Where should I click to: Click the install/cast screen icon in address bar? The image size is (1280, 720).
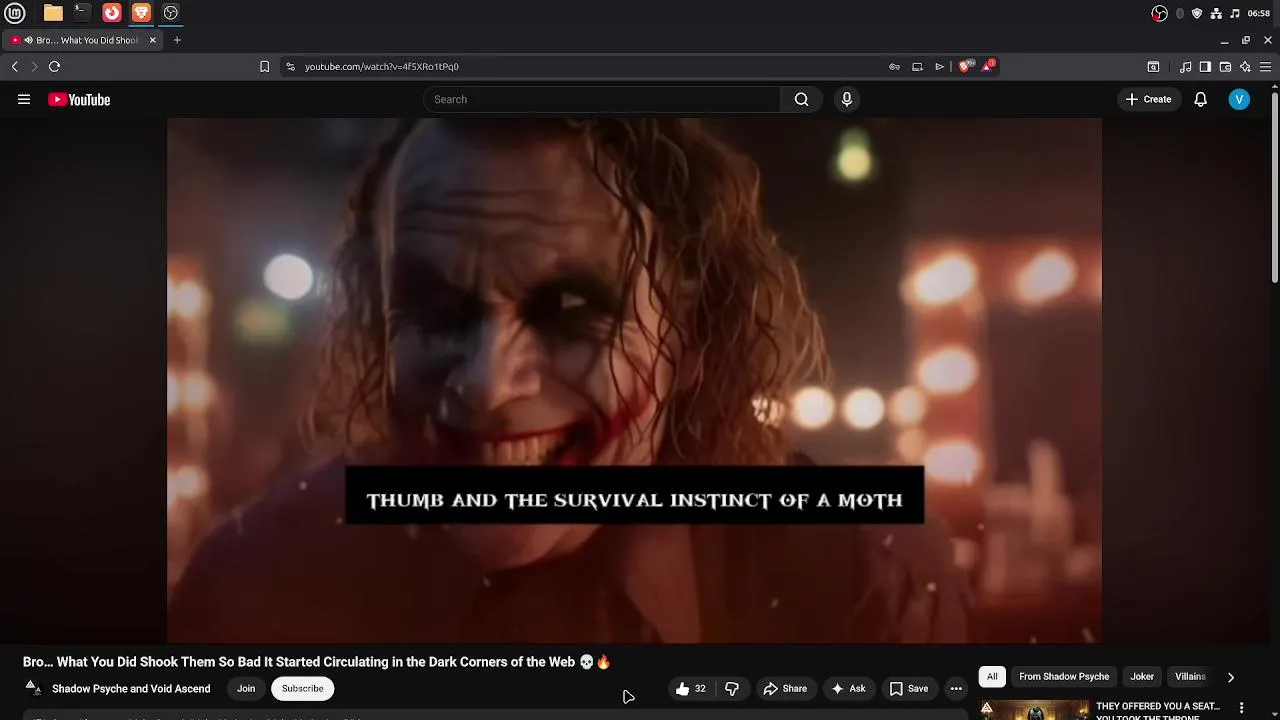[917, 66]
